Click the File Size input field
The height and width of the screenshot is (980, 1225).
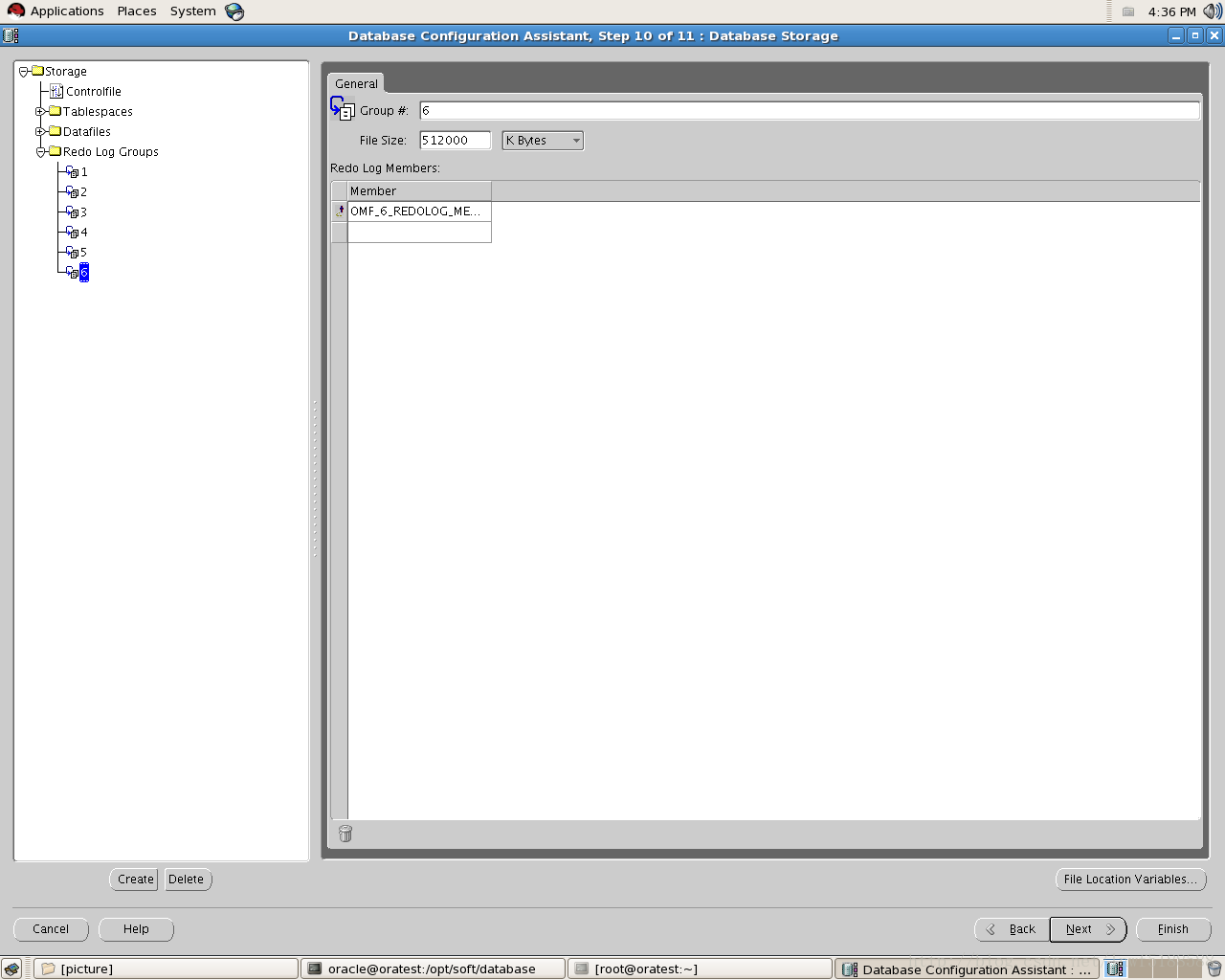pyautogui.click(x=456, y=141)
